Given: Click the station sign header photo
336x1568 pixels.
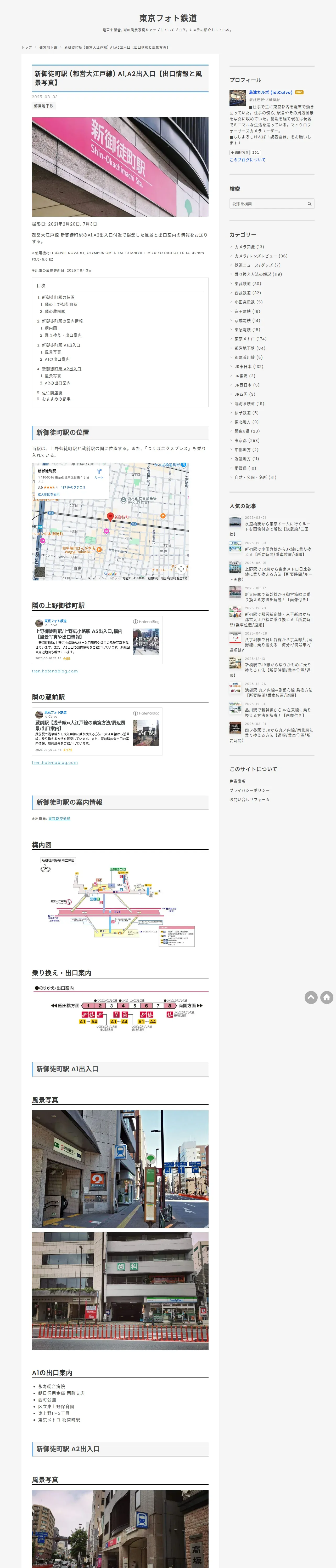Looking at the screenshot, I should click(120, 167).
